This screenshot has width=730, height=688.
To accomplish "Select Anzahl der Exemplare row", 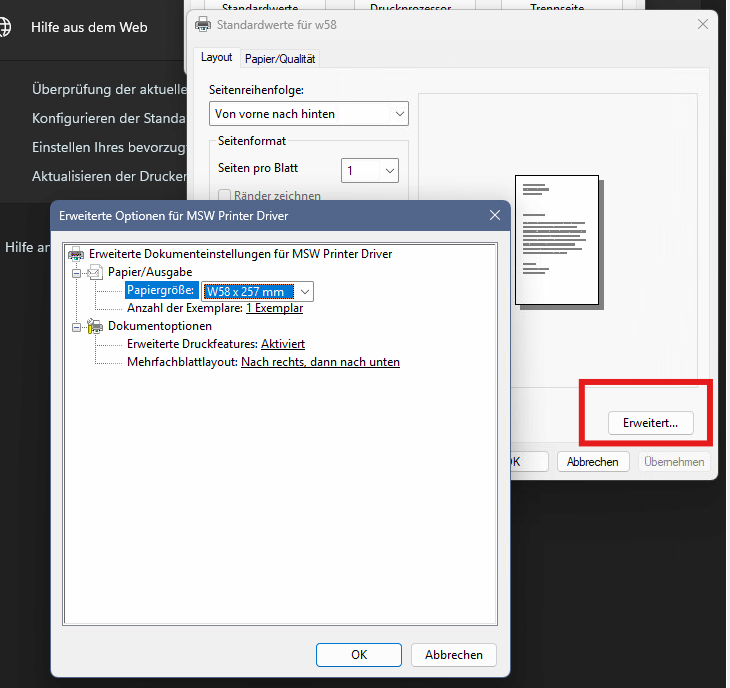I will [215, 308].
